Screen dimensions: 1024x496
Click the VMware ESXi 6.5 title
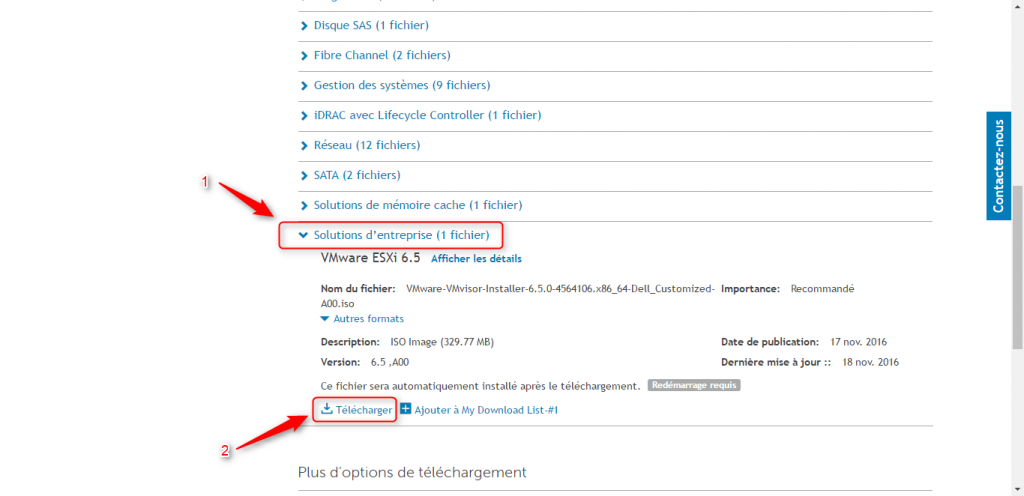(x=370, y=258)
